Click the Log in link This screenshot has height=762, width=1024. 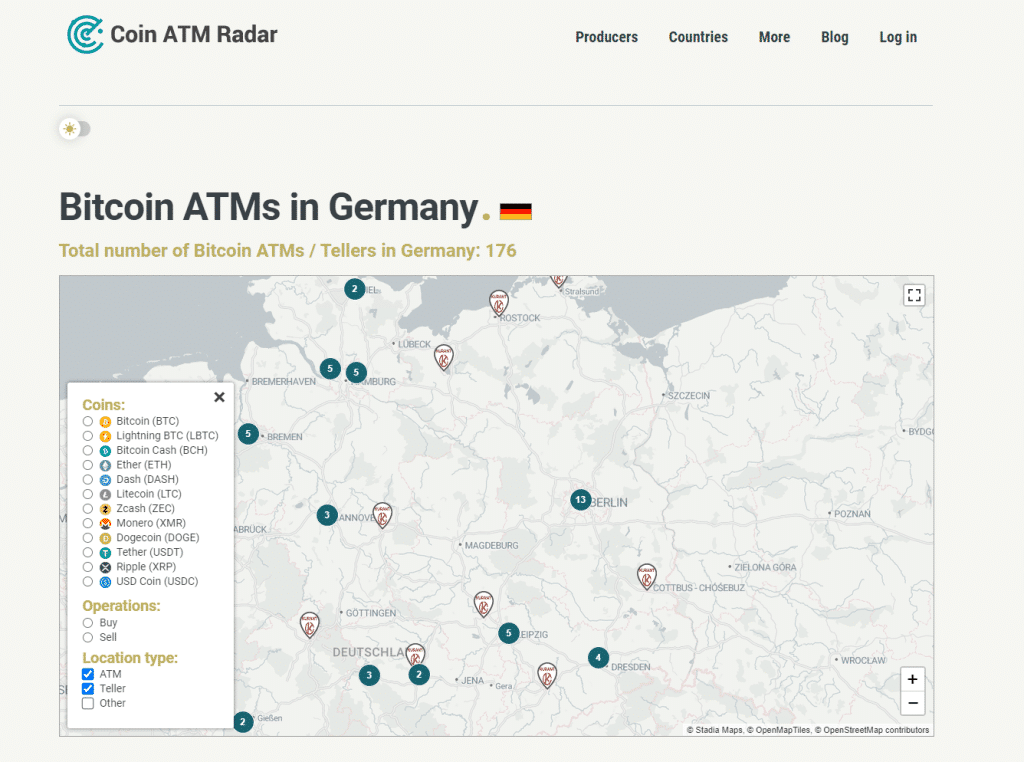pos(898,37)
